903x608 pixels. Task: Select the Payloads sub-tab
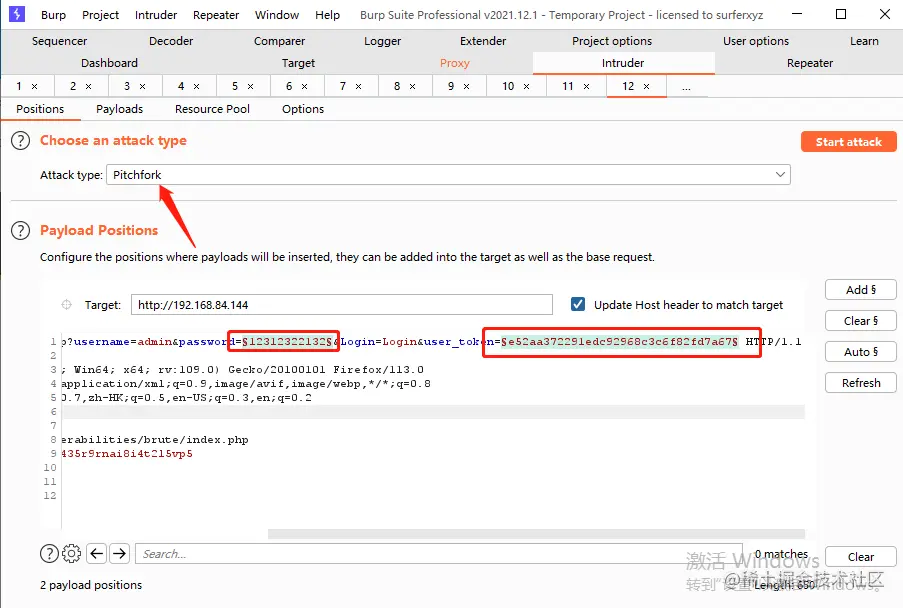119,109
